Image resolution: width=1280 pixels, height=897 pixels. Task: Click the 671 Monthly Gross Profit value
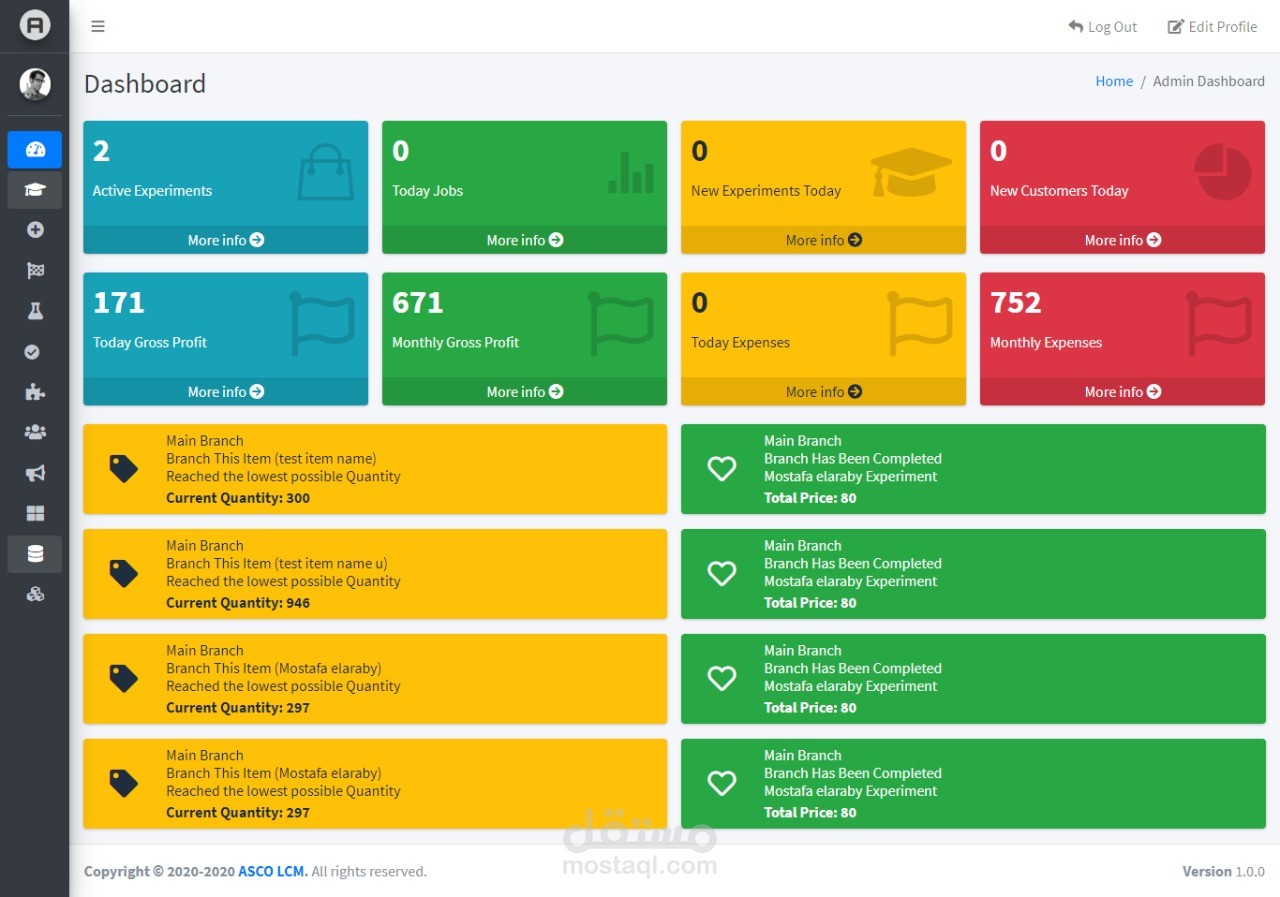coord(418,302)
